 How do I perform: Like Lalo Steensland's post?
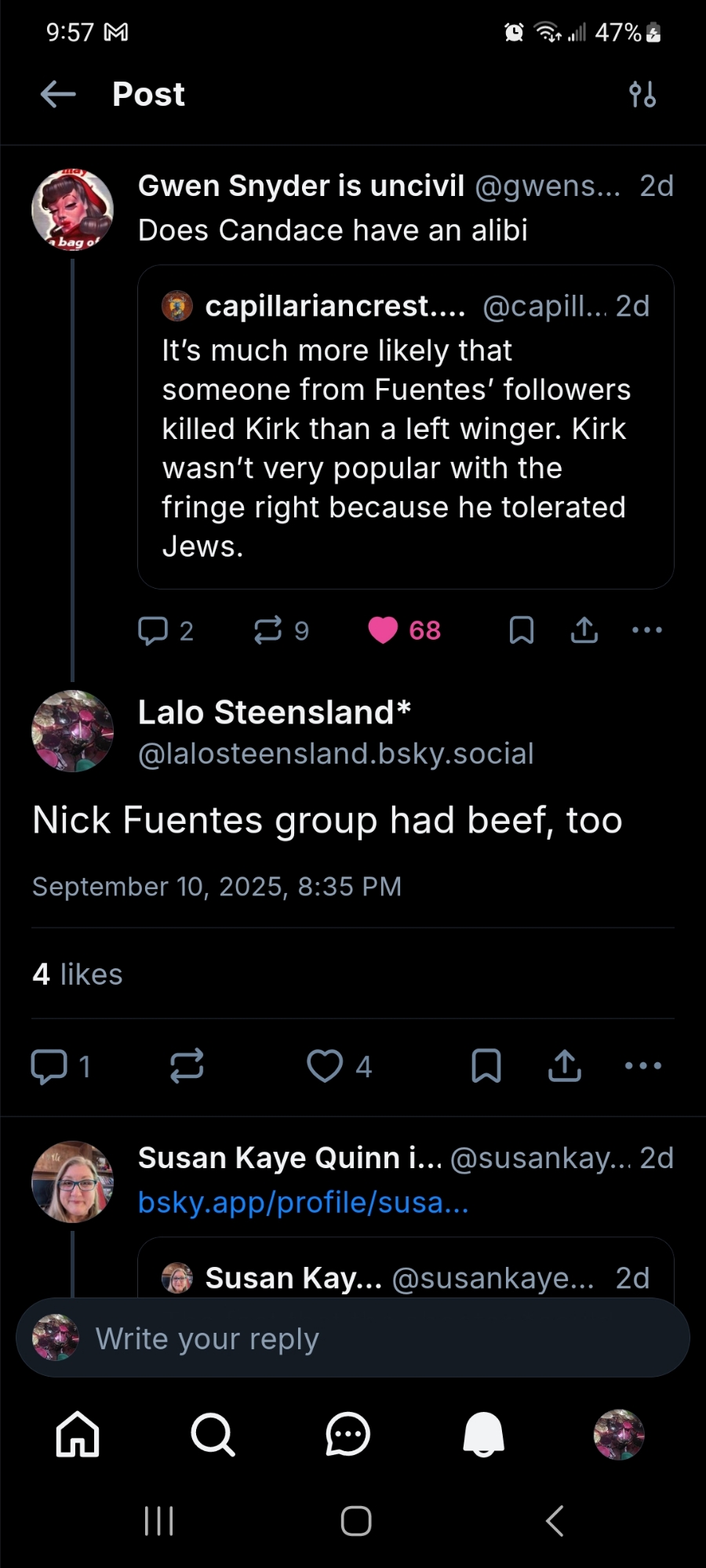coord(325,1066)
